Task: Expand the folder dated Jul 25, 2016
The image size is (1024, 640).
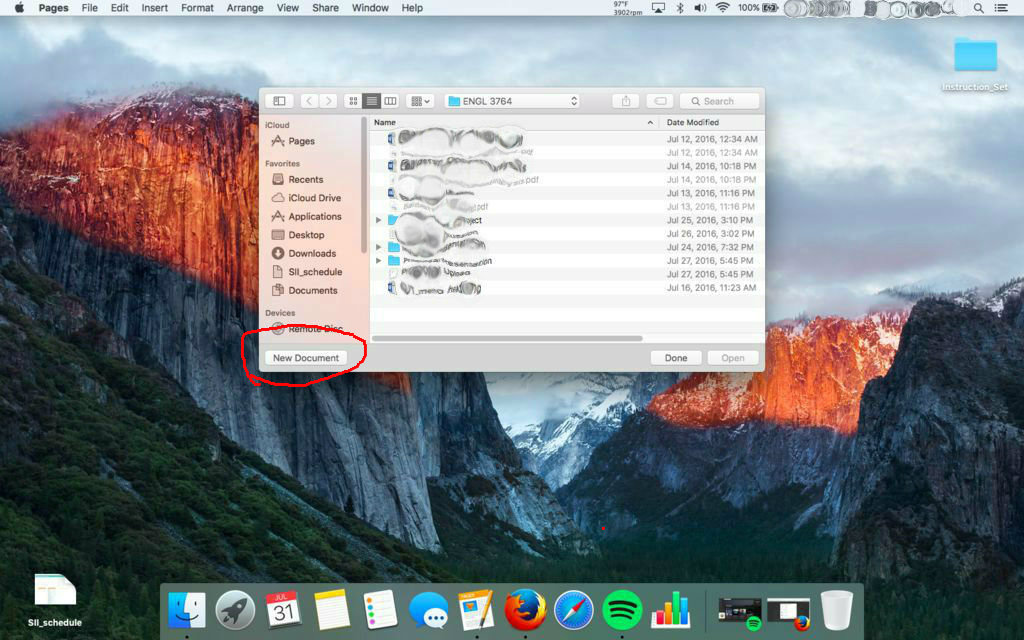Action: coord(378,220)
